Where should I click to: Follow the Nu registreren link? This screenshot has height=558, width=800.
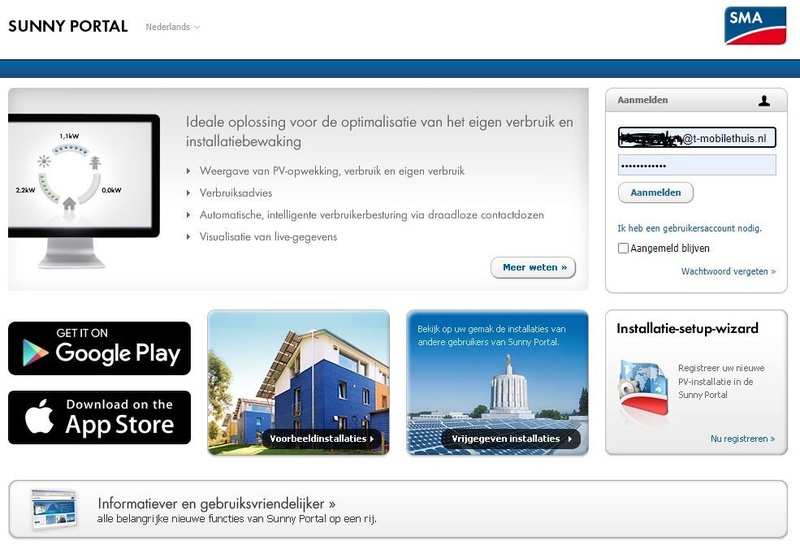pyautogui.click(x=742, y=439)
